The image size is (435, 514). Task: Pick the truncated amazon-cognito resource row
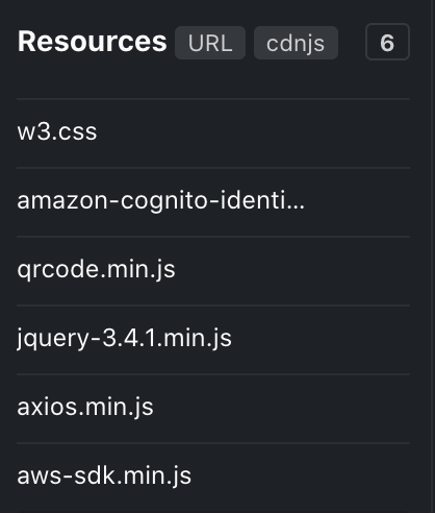[x=213, y=202]
